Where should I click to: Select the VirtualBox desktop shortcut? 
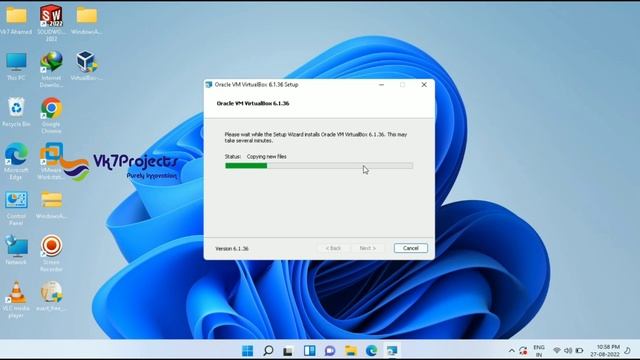87,65
